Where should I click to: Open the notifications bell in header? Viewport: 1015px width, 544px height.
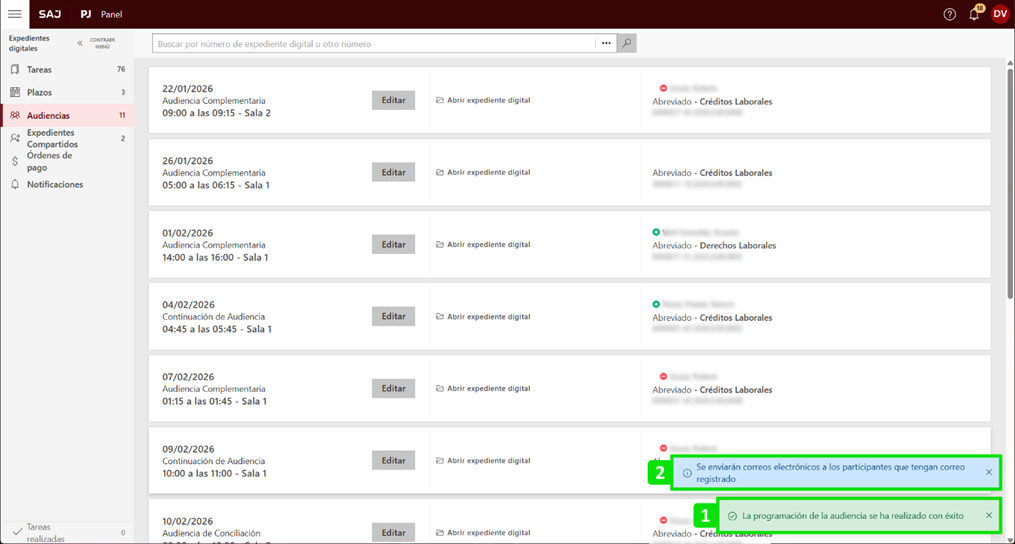(974, 14)
